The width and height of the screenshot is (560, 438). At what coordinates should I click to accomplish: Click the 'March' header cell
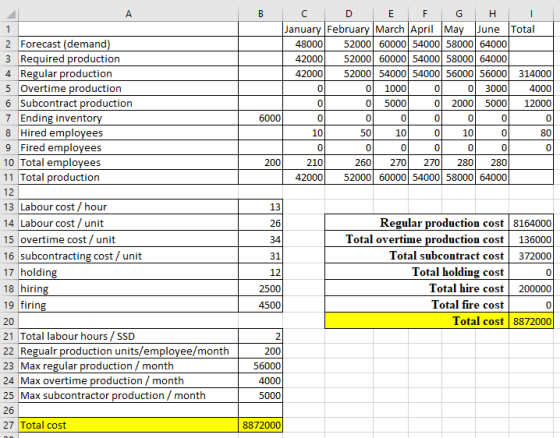(391, 29)
